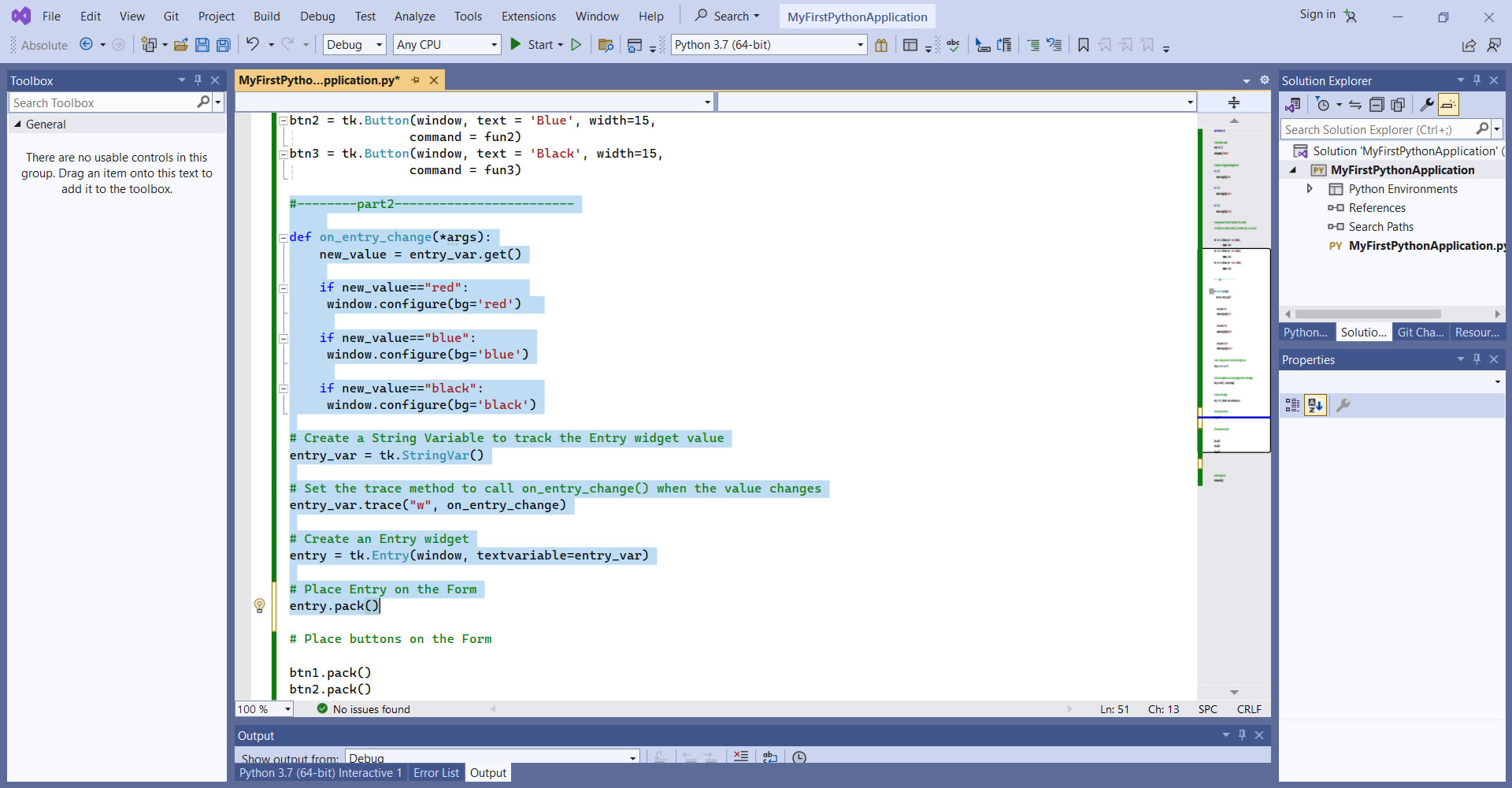Toggle a bookmark on the current line
This screenshot has width=1512, height=788.
(x=1084, y=45)
